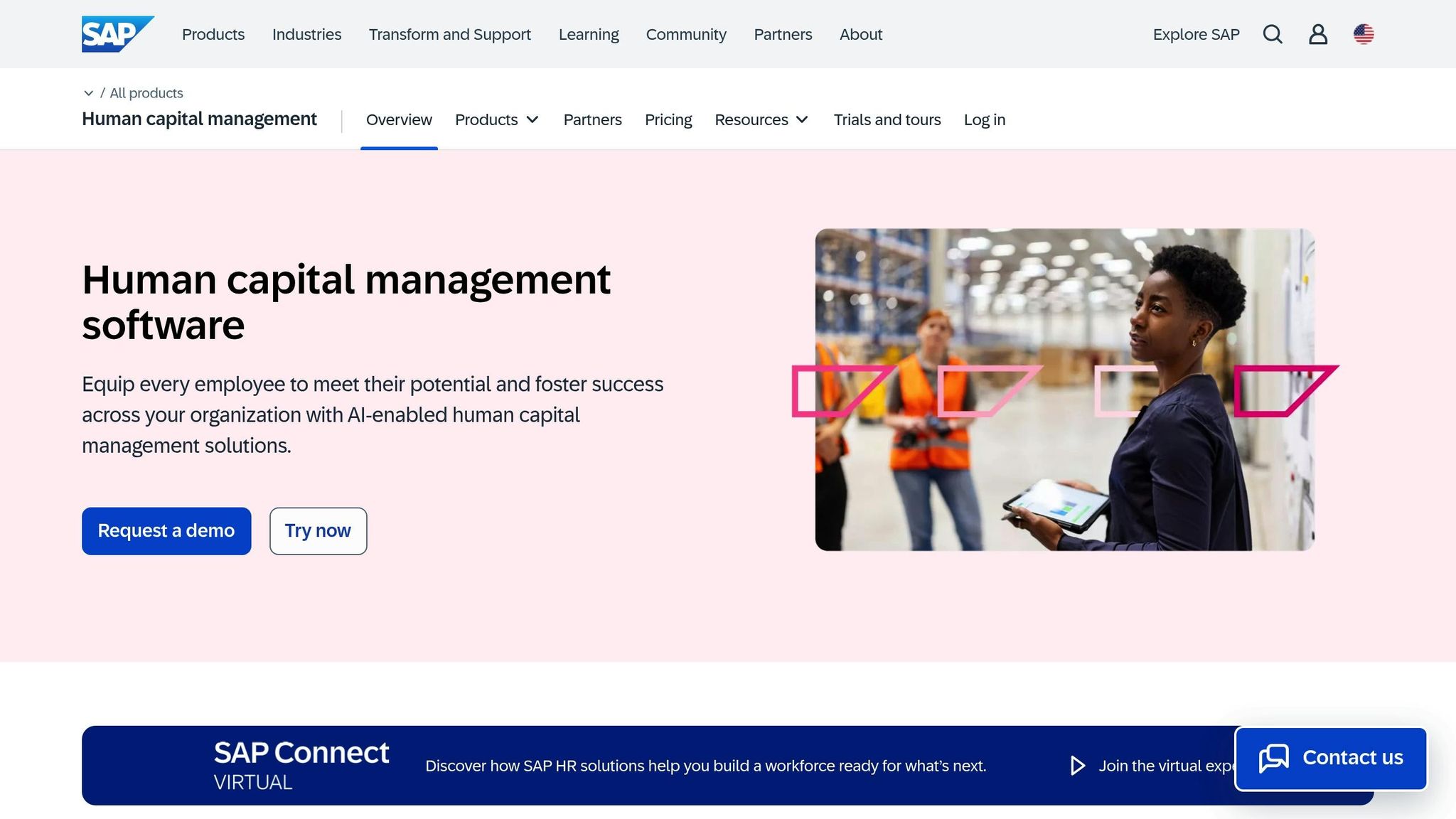Click the Try now button
The image size is (1456, 819).
(318, 531)
